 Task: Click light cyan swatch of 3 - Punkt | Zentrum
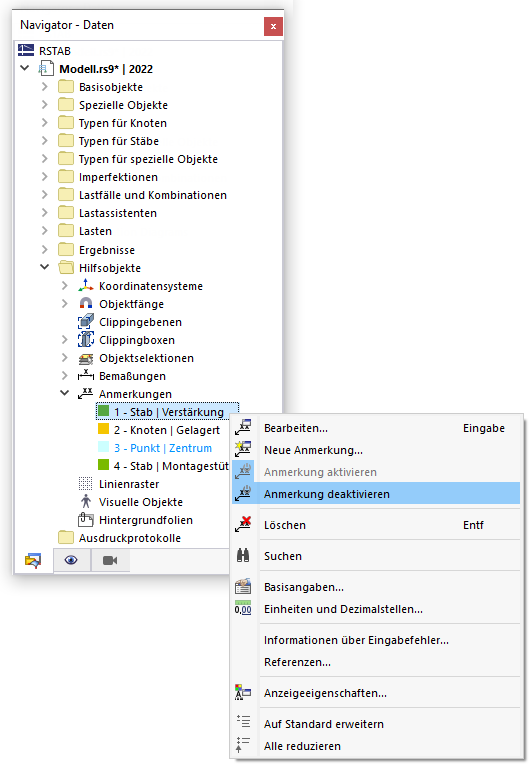pos(103,447)
